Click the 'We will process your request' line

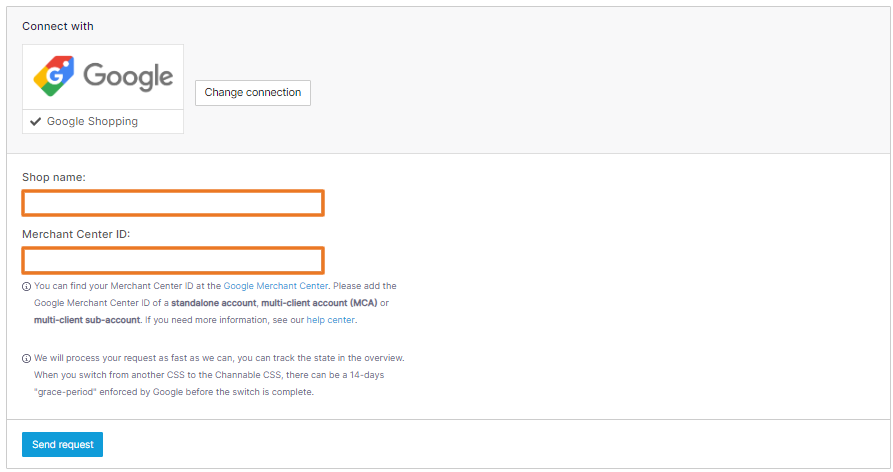tap(219, 358)
